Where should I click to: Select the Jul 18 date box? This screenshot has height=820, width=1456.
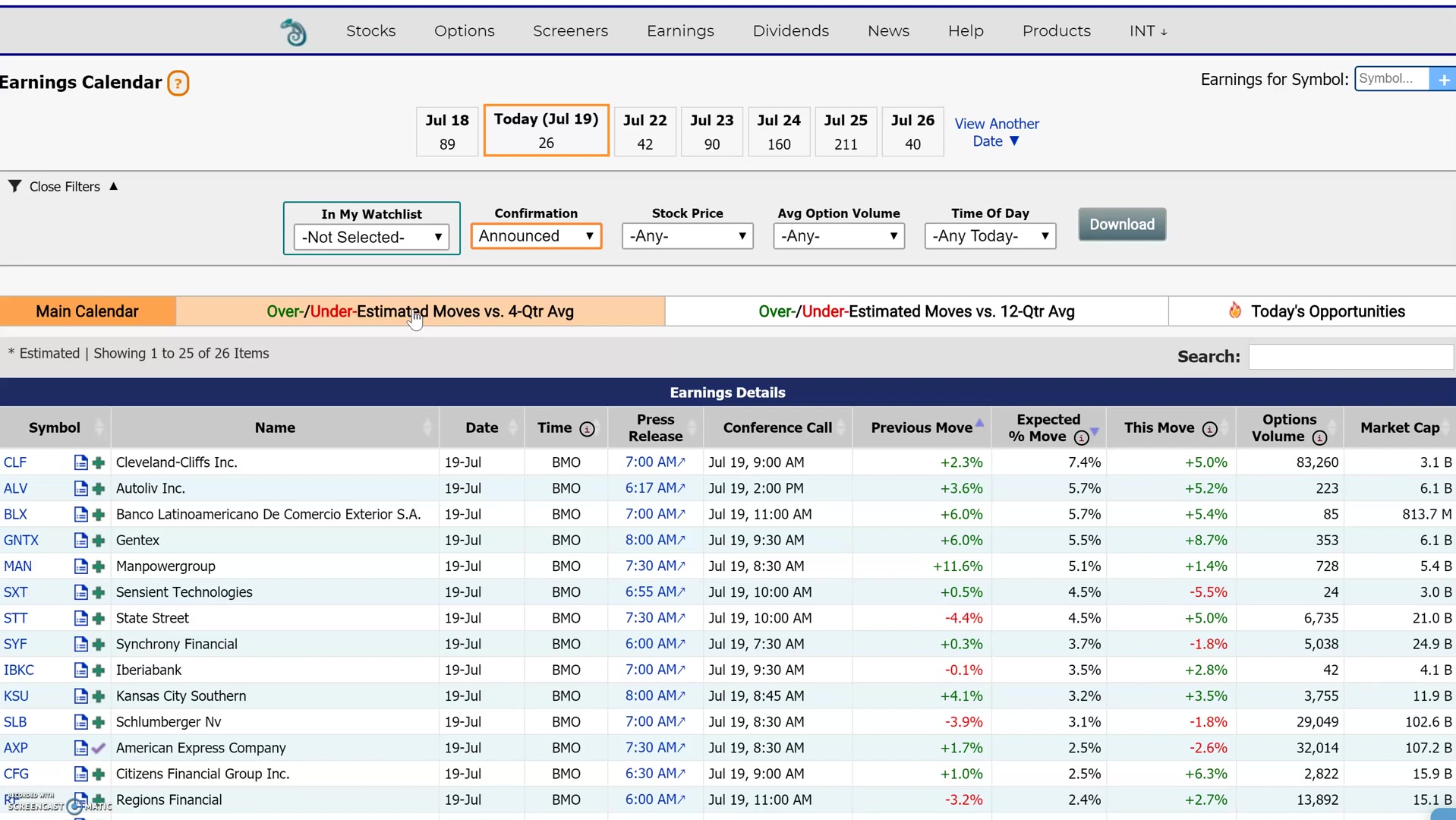click(447, 132)
